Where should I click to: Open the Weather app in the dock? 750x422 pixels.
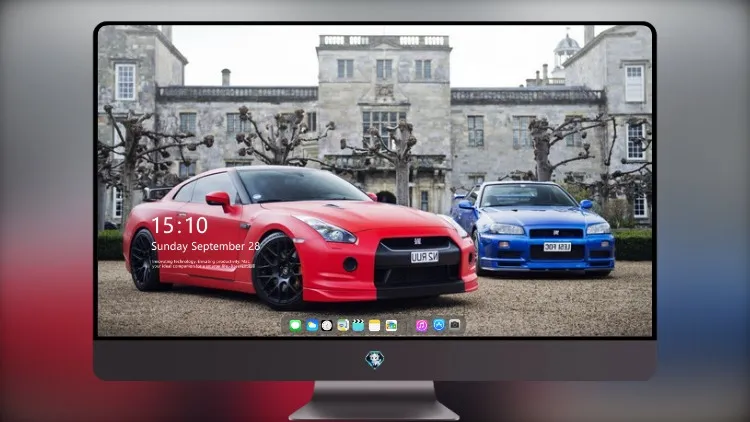pos(312,326)
